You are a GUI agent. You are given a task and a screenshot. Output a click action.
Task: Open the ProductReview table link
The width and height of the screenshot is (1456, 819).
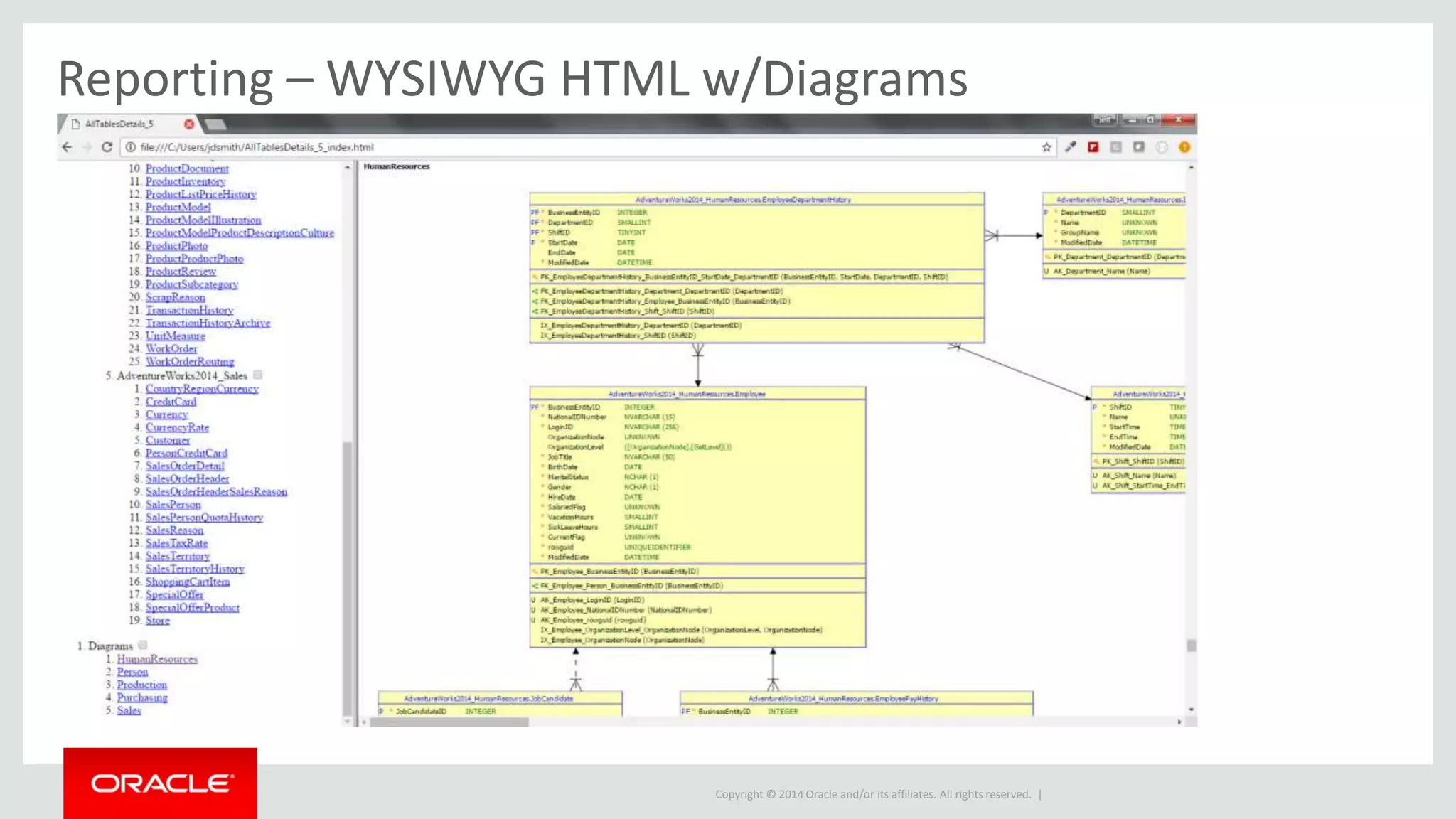181,272
